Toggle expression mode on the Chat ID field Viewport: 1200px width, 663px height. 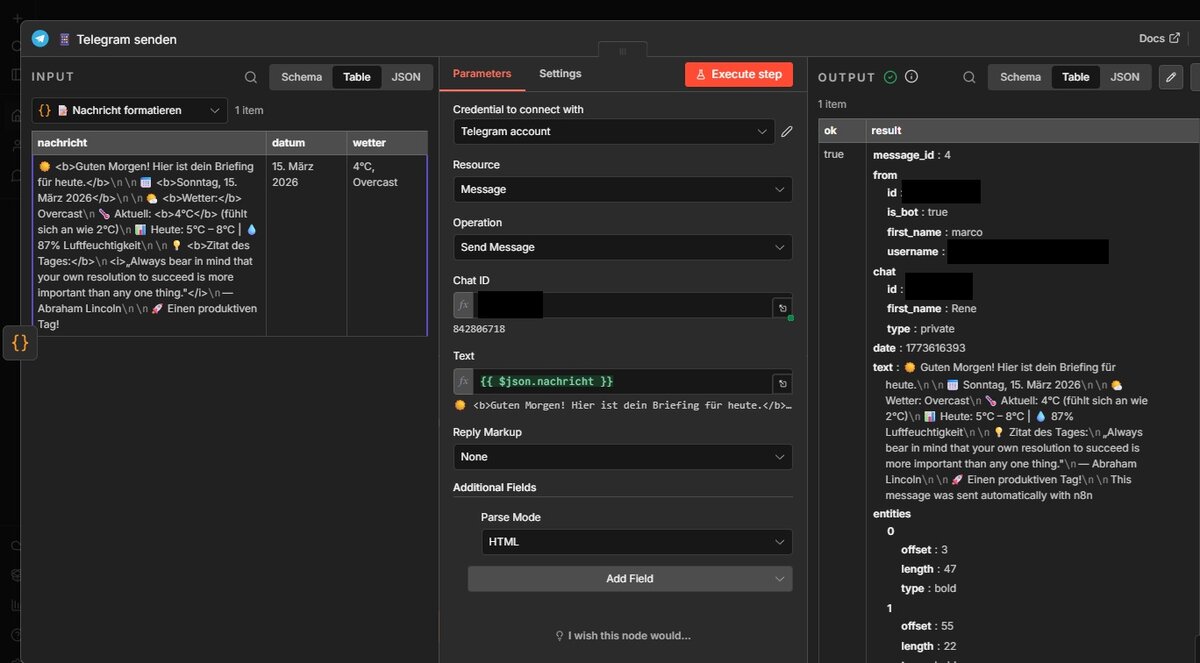pos(462,305)
